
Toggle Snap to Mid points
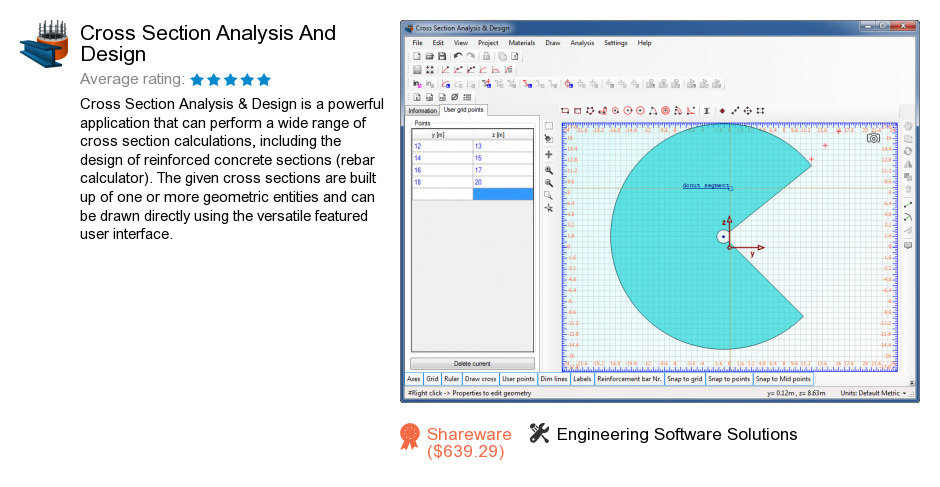pos(783,379)
